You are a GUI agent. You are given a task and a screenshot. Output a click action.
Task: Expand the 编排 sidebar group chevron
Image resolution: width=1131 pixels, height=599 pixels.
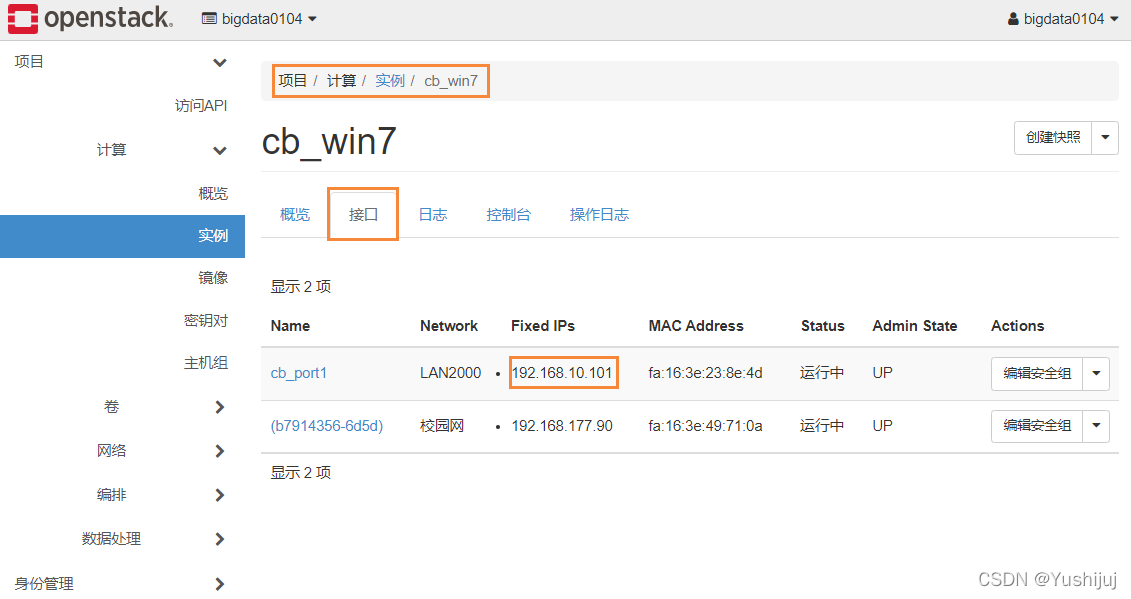[220, 495]
